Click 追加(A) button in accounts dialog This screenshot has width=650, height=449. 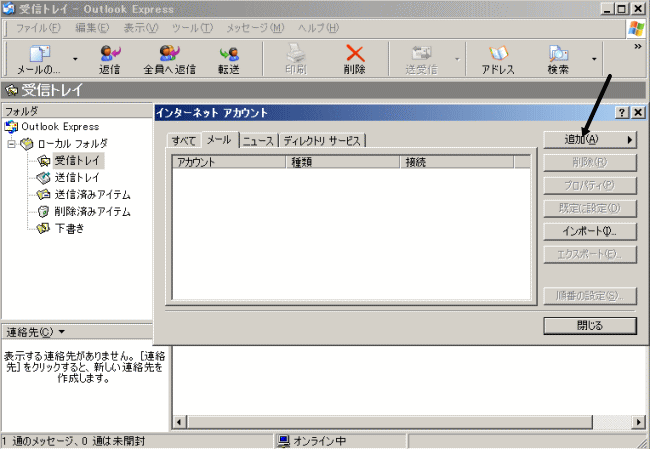point(590,139)
